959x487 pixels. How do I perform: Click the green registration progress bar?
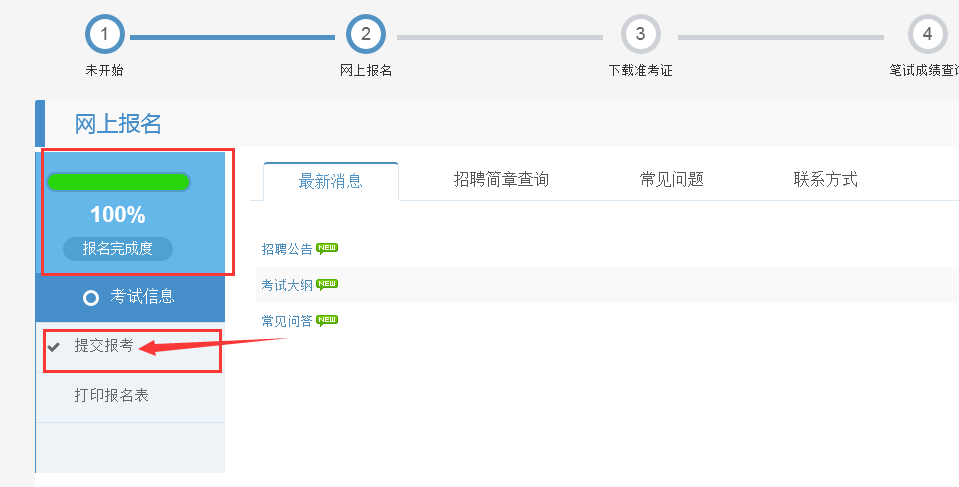click(x=119, y=182)
